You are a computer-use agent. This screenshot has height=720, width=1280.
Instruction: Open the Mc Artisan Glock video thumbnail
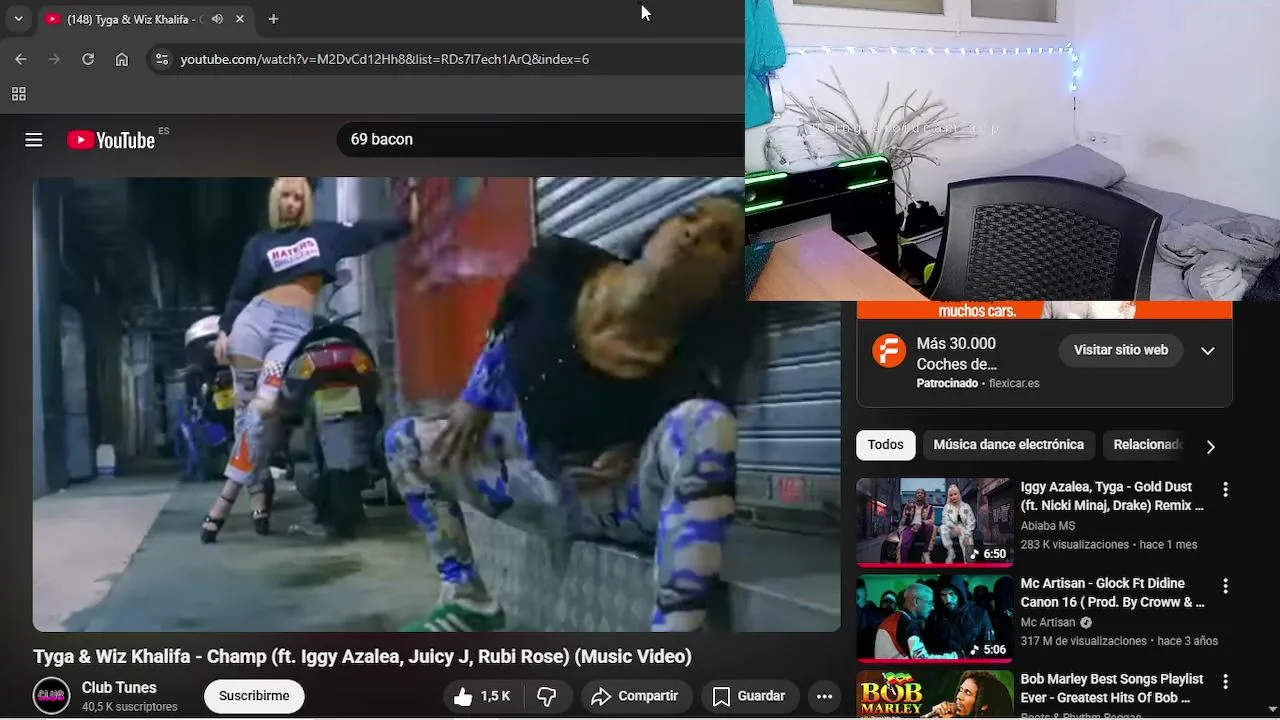click(934, 618)
